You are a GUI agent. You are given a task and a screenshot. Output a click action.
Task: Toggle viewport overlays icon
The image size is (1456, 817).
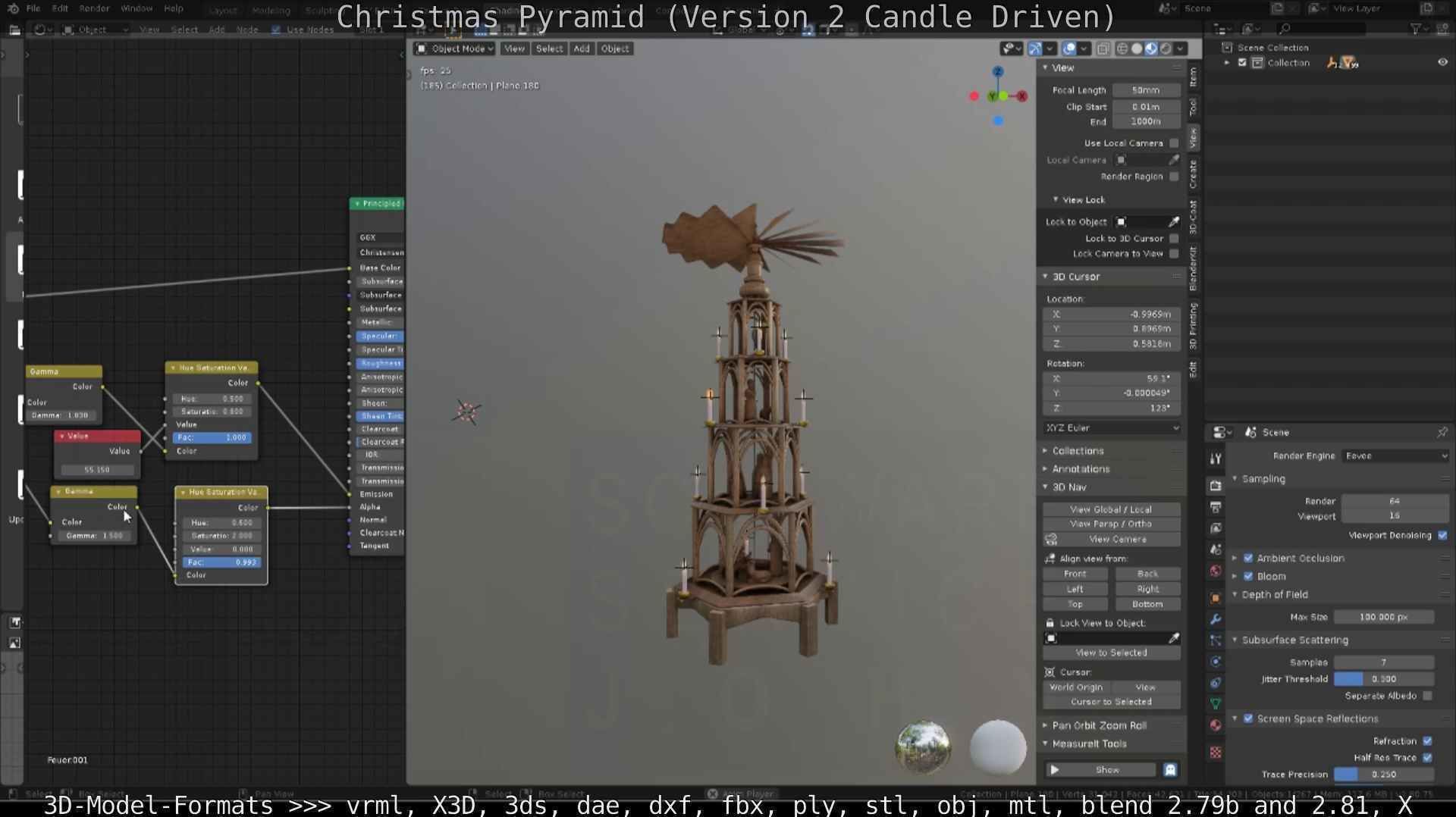pos(1069,49)
